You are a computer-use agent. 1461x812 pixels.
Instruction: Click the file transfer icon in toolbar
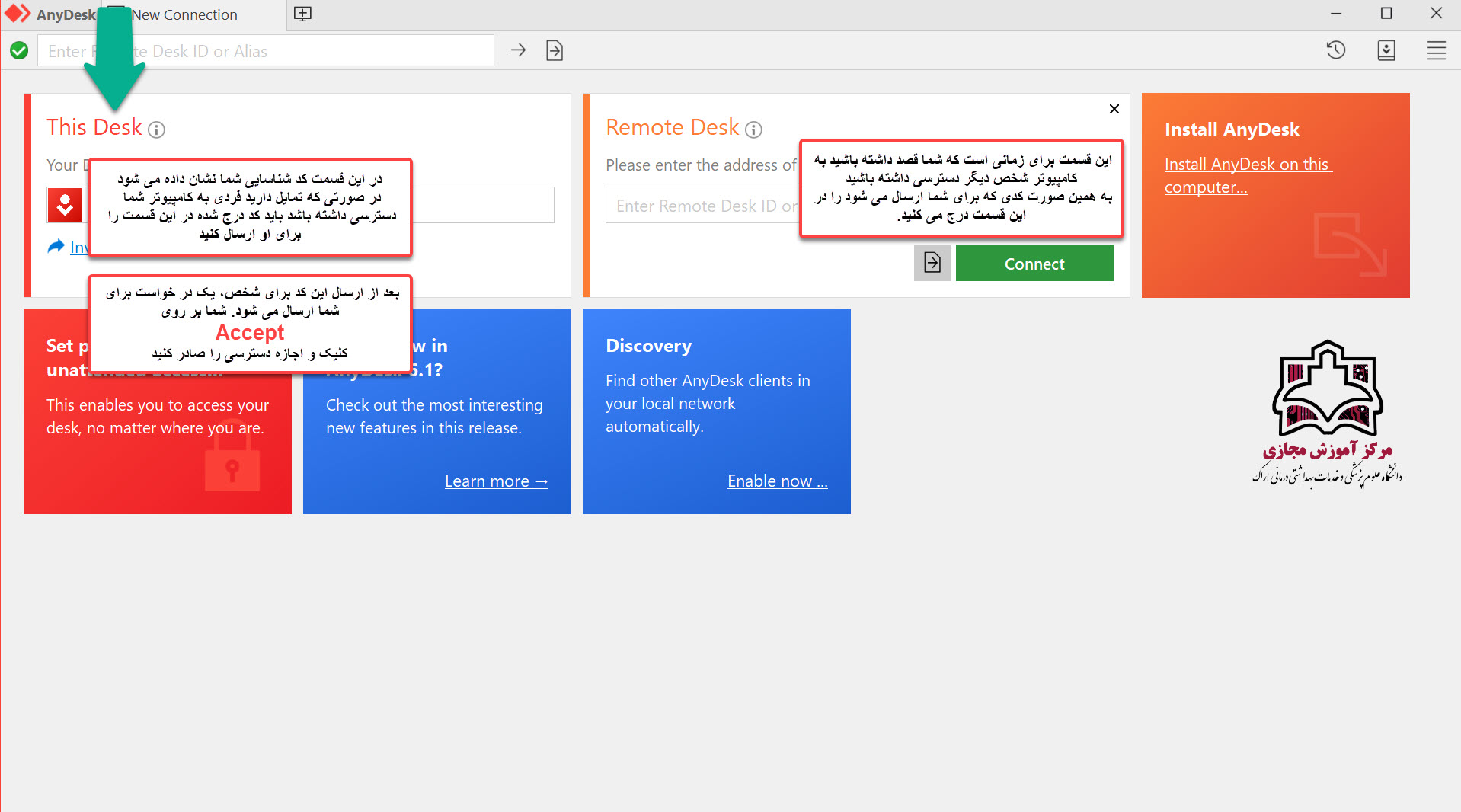[555, 50]
